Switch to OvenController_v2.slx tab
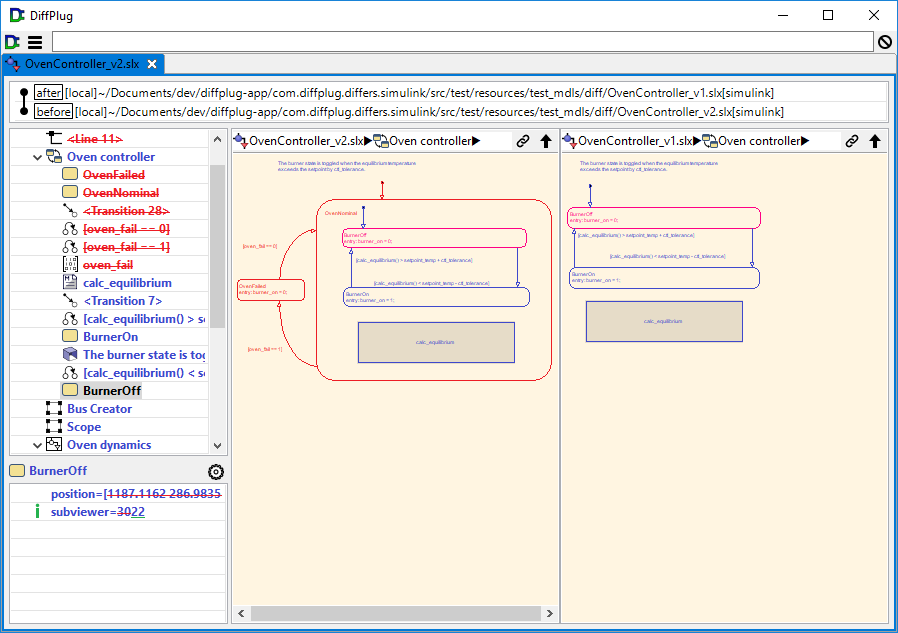Screen dimensions: 898x633 [82, 64]
